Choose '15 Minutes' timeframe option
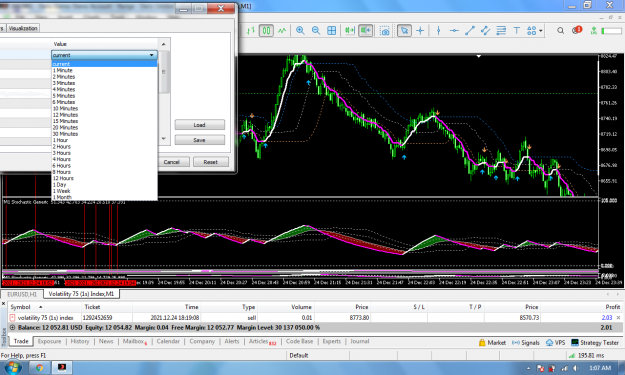 tap(104, 121)
